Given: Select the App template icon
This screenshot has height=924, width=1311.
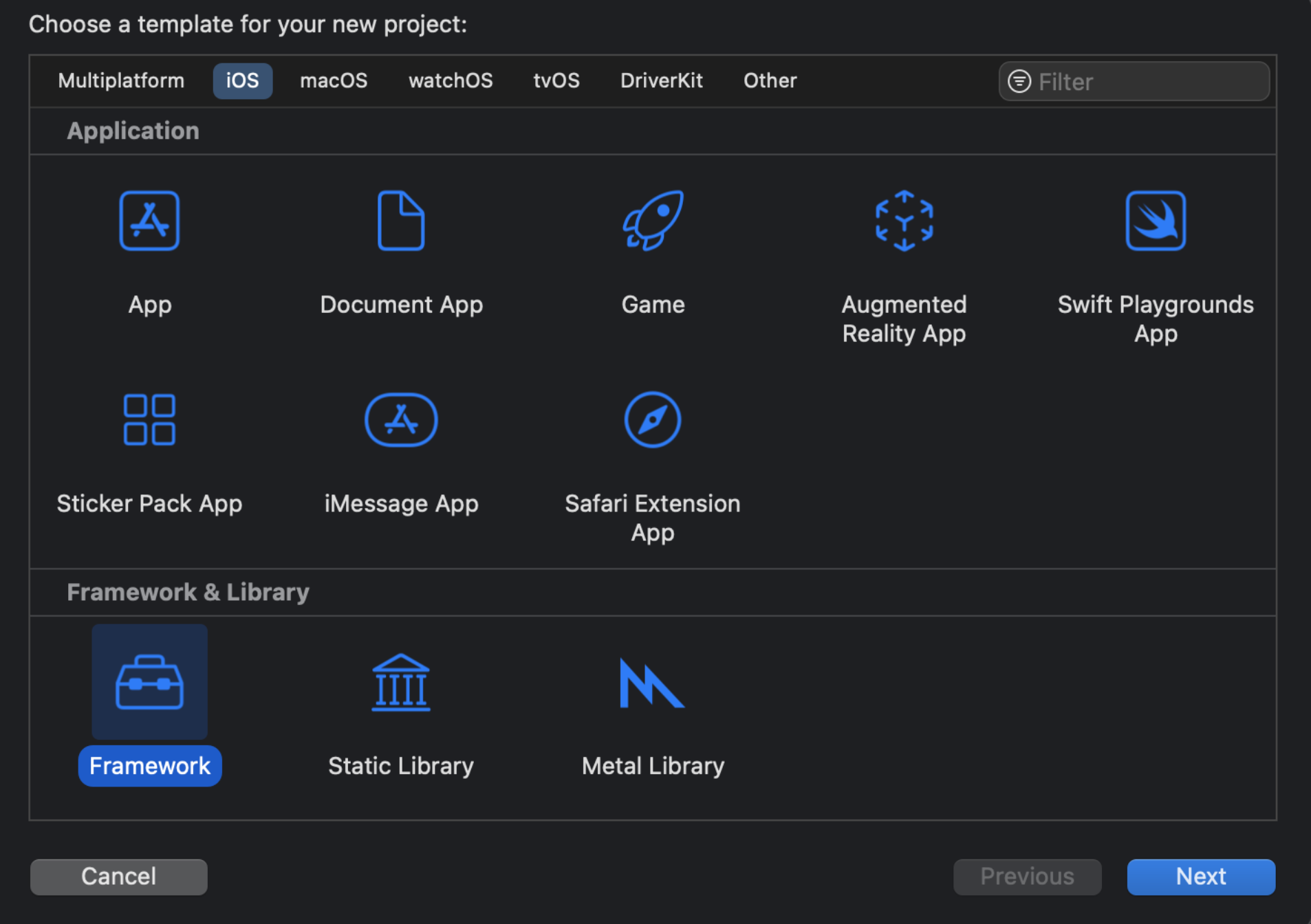Looking at the screenshot, I should (149, 221).
